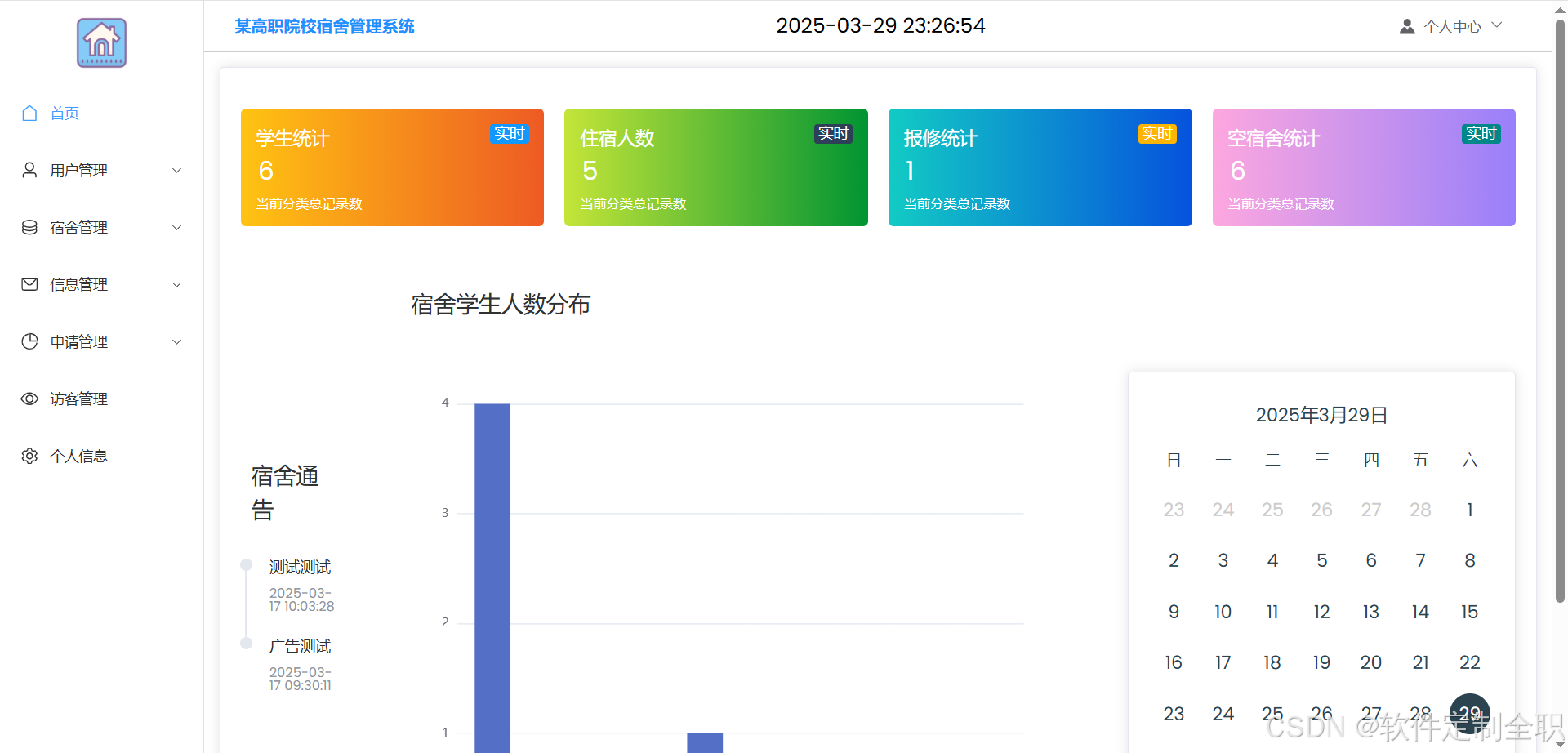Click the header clock 2025-03-29 23:26:54

click(880, 25)
